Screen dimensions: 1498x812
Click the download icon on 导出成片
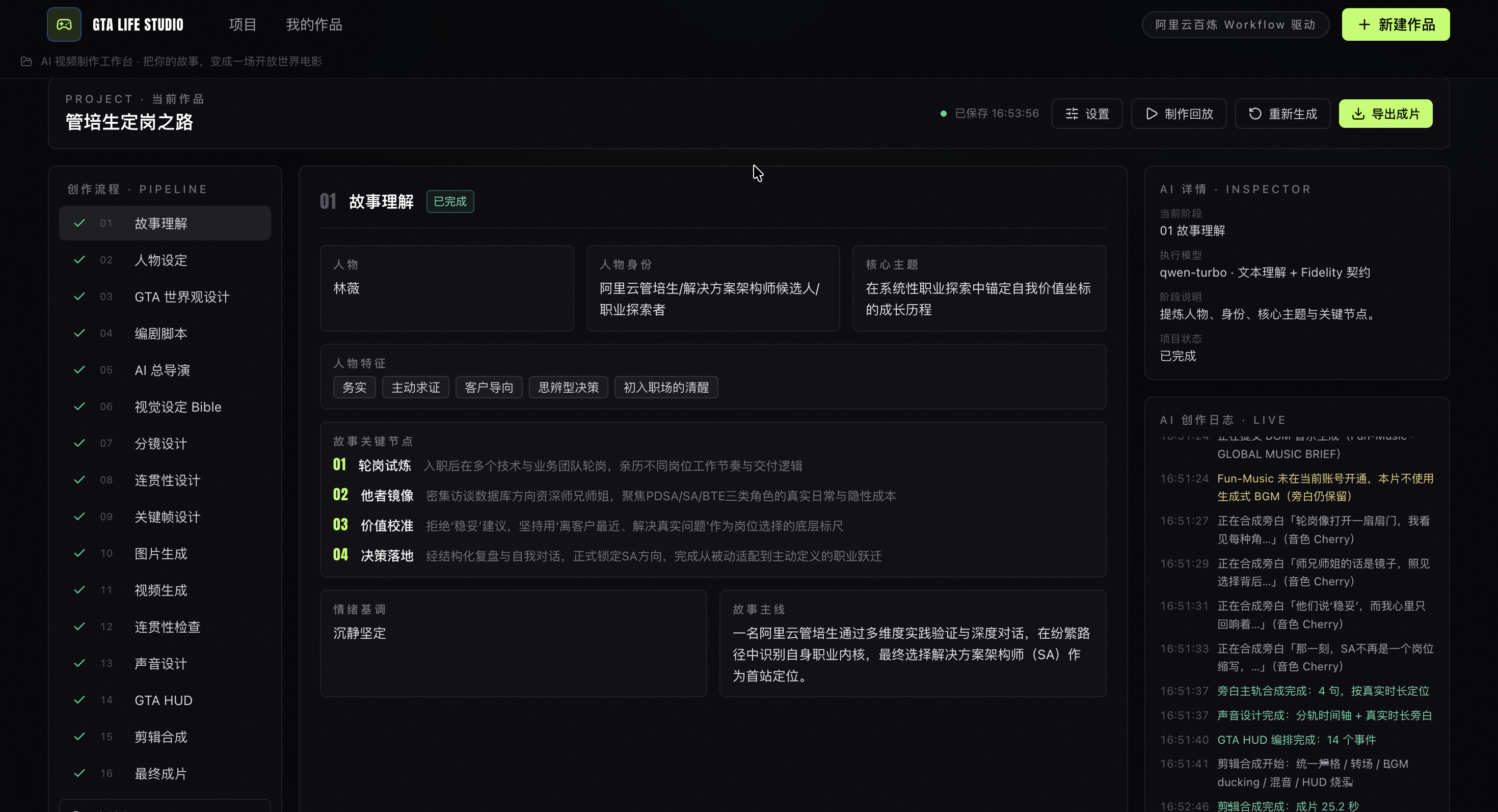pos(1358,113)
